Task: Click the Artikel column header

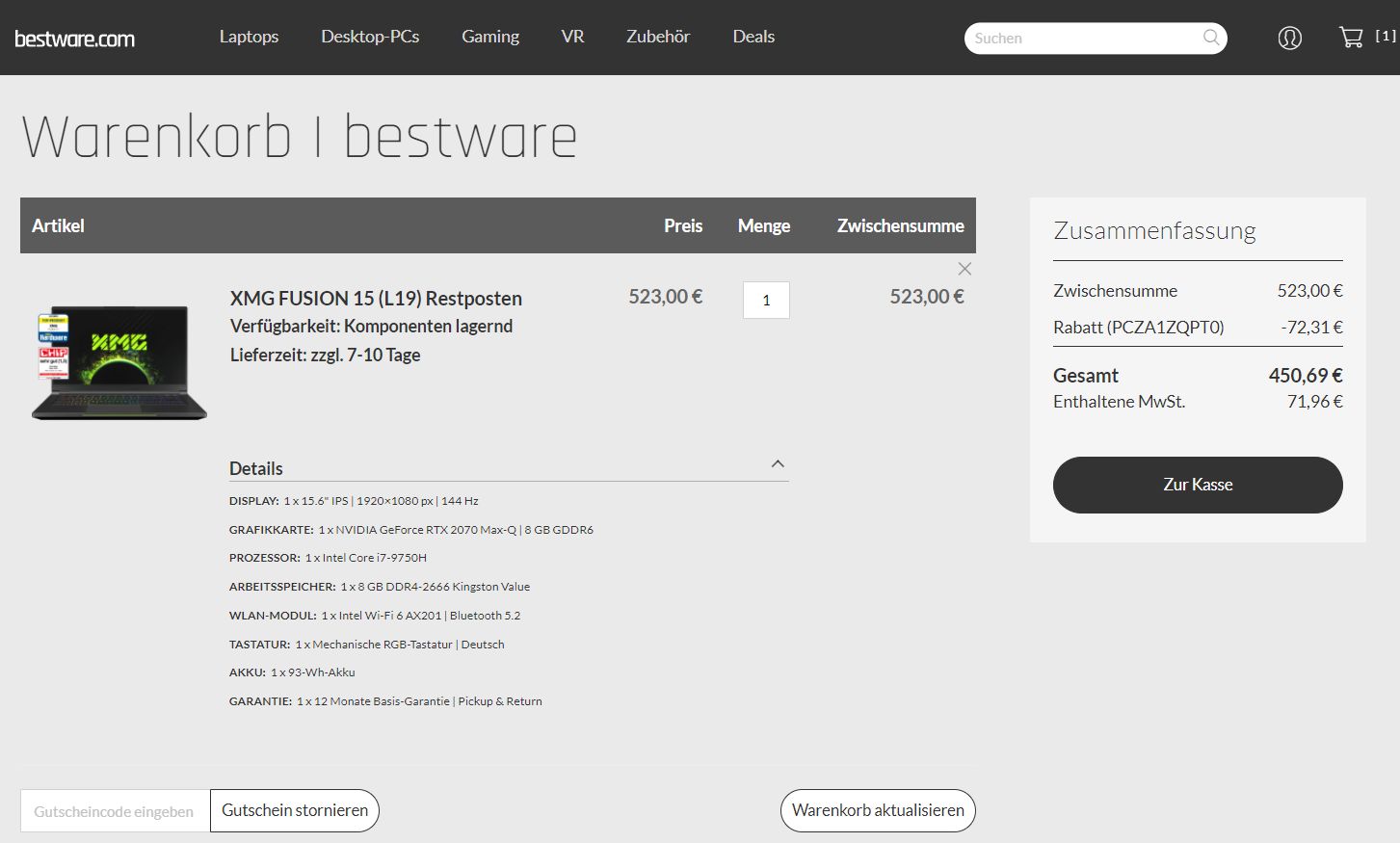Action: coord(58,225)
